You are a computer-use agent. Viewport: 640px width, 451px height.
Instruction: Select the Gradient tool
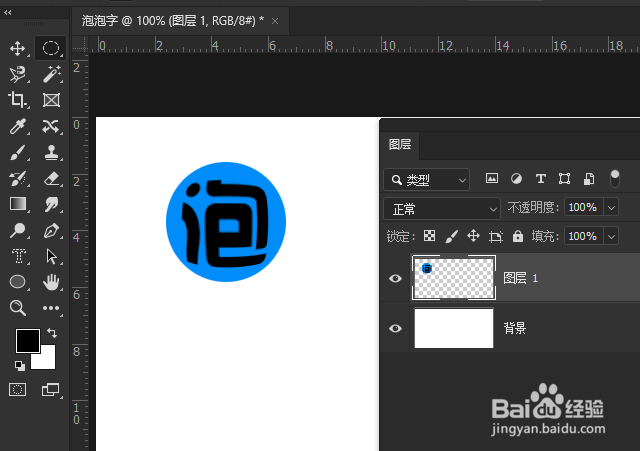tap(18, 204)
